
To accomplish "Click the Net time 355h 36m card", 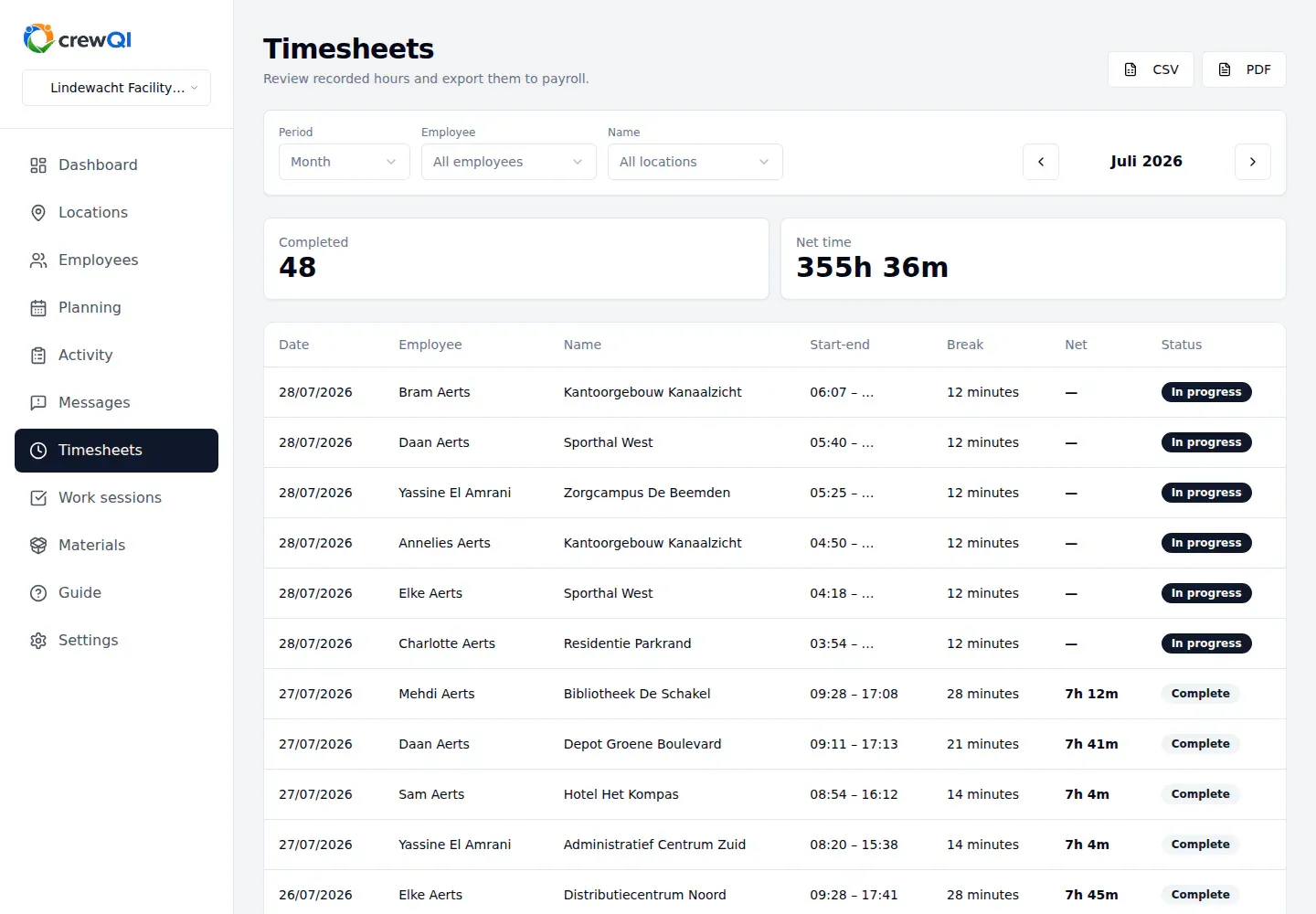I will pyautogui.click(x=1034, y=259).
